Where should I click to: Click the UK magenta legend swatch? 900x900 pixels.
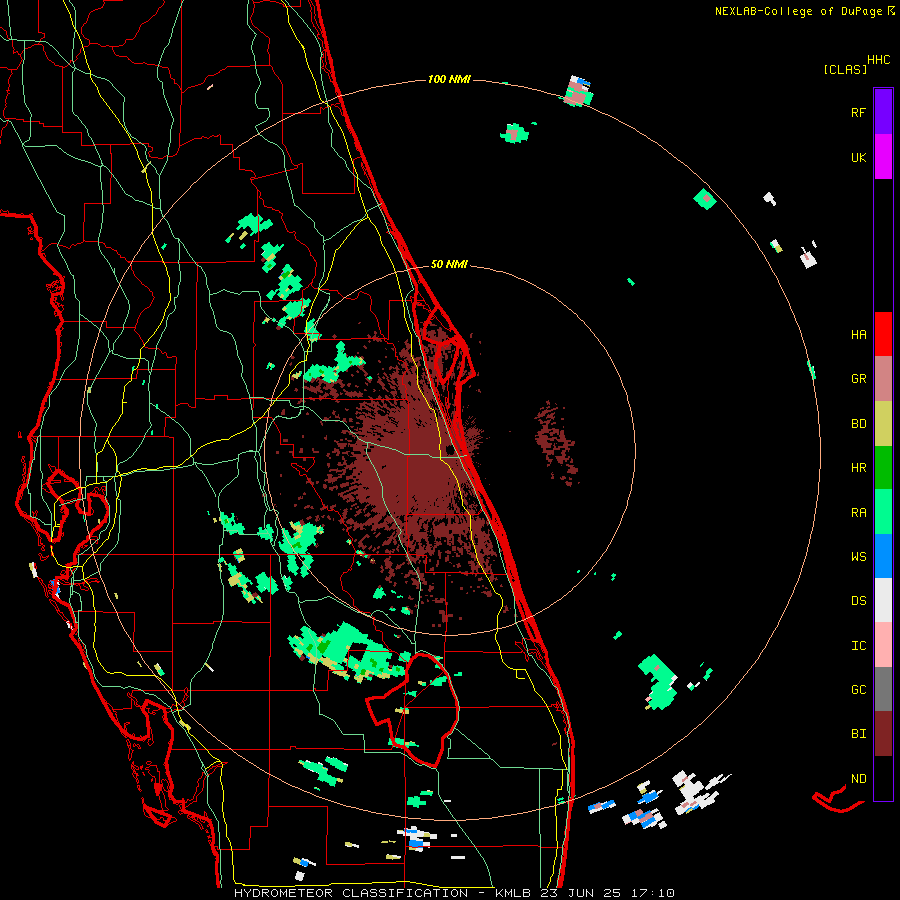883,157
